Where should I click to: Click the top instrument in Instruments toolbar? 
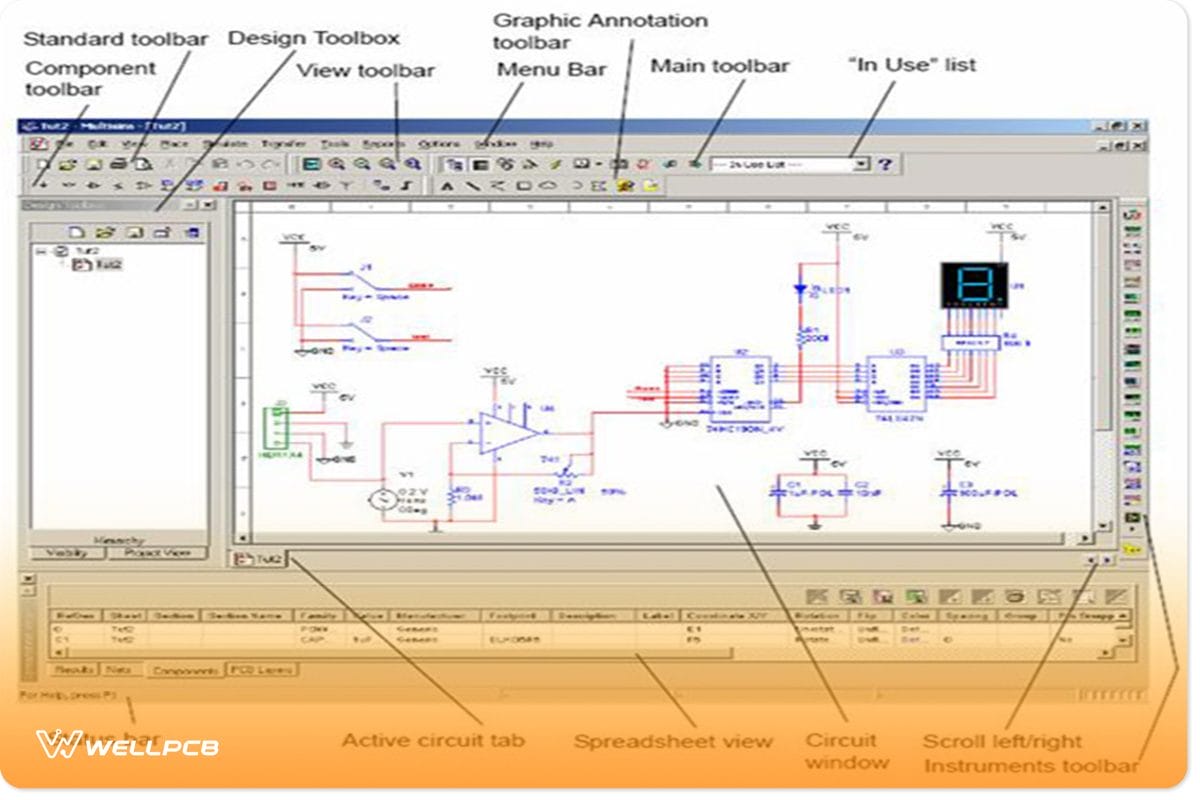(1133, 214)
